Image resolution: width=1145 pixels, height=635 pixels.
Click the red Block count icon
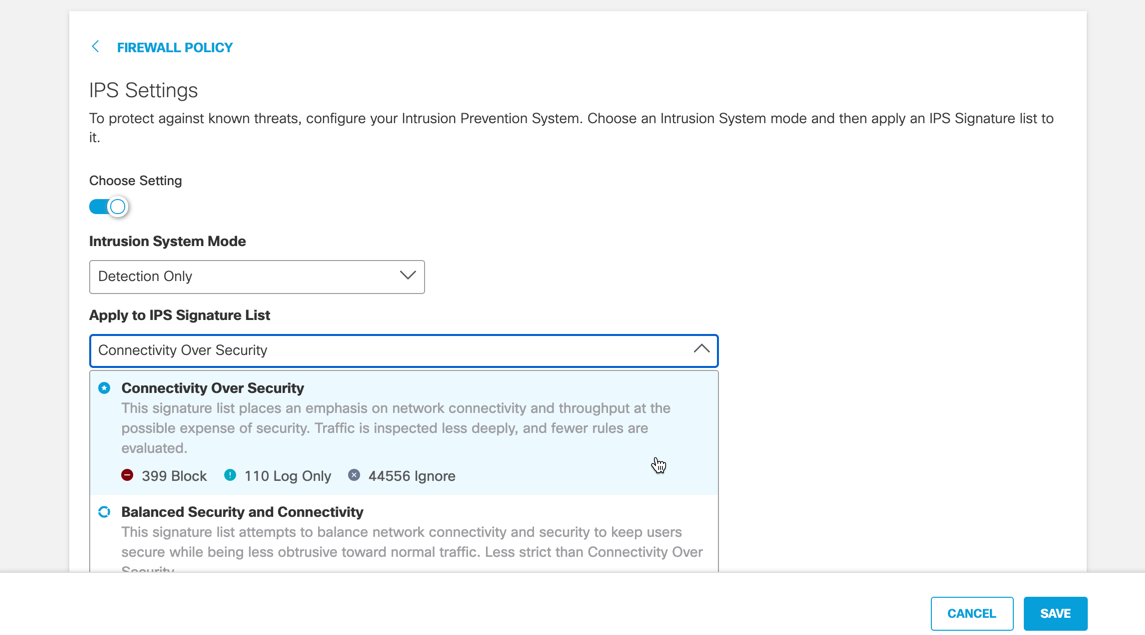127,475
